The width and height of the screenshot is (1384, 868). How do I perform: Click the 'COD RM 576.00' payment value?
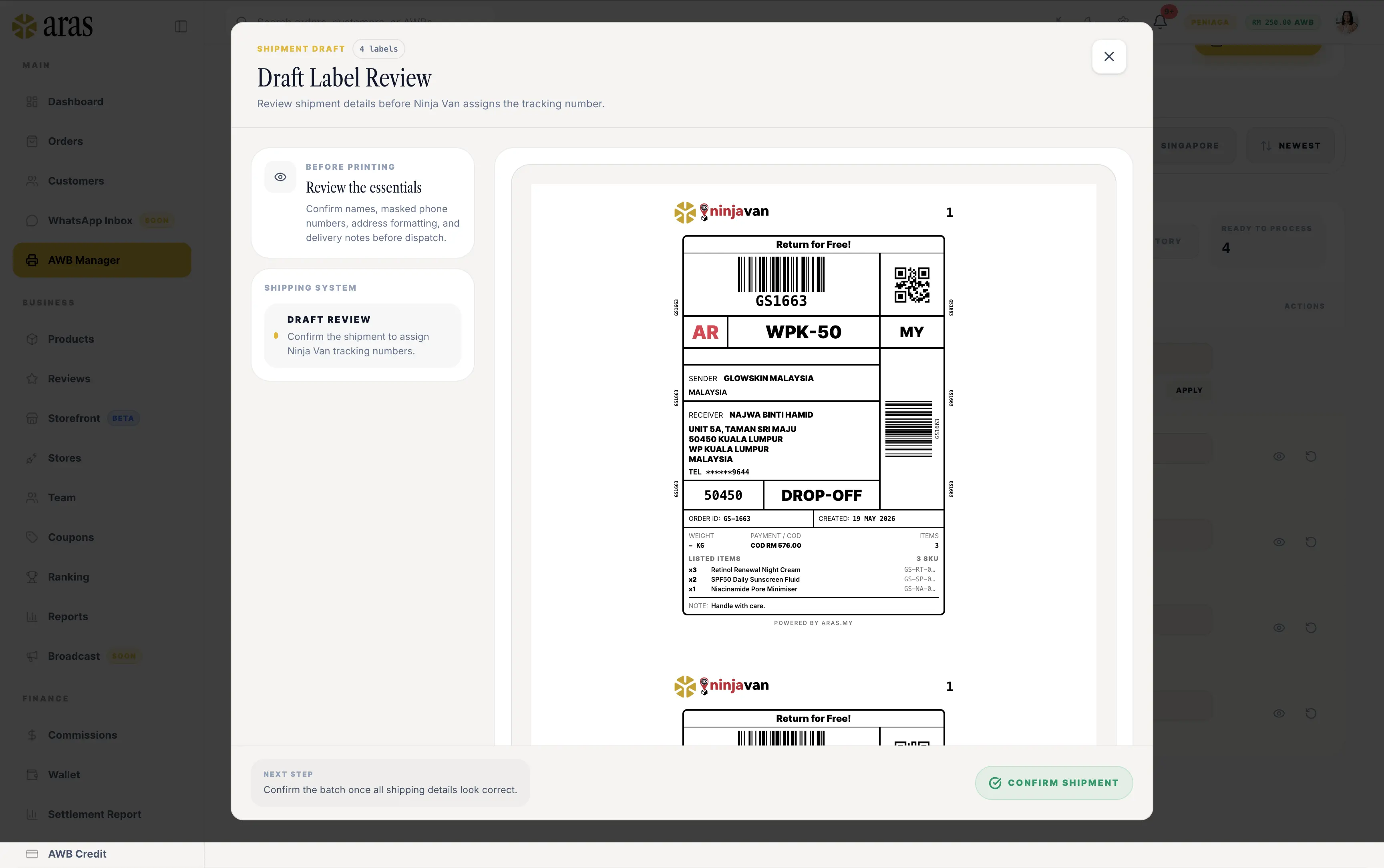776,546
